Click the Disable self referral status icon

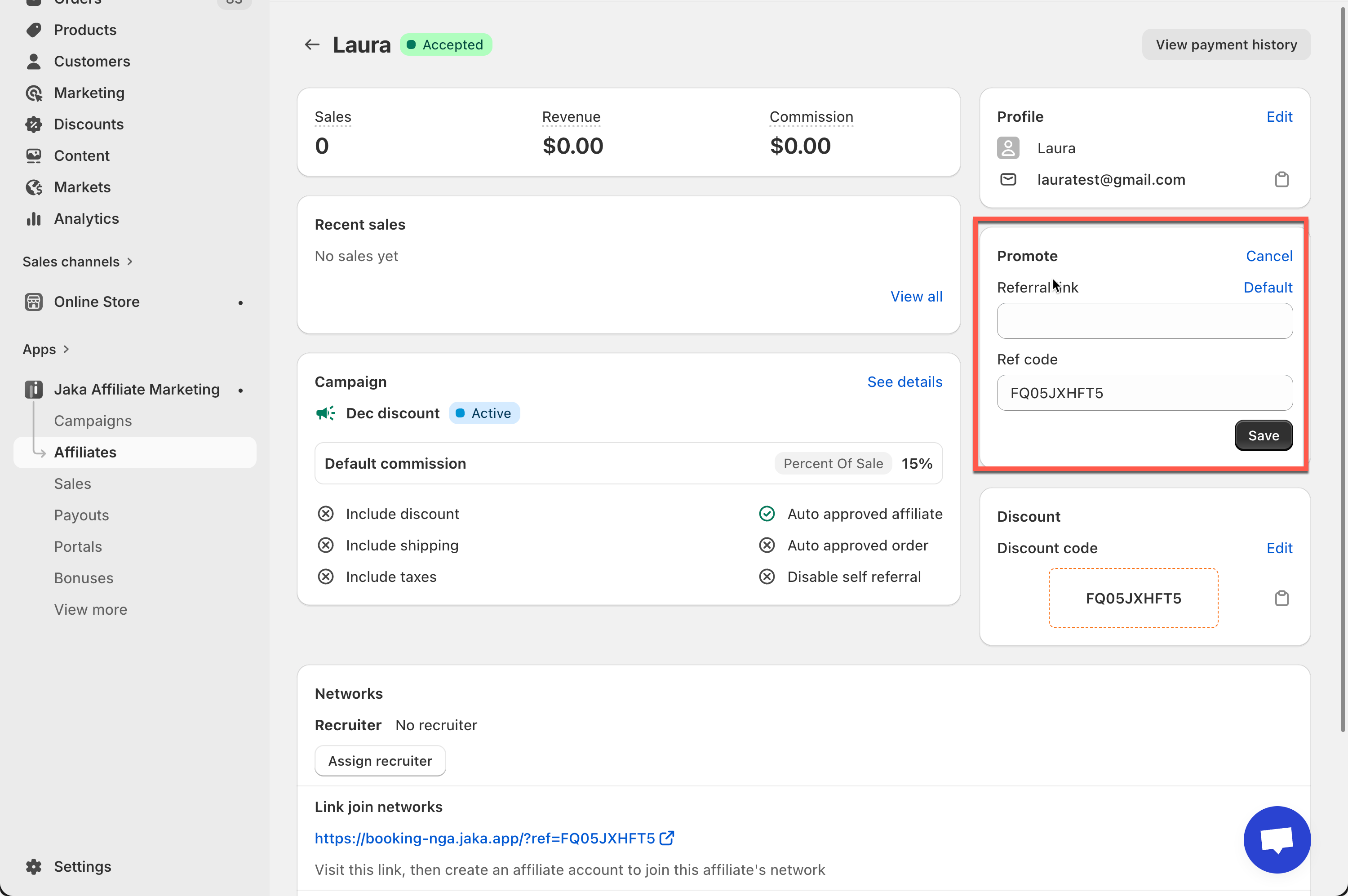767,577
